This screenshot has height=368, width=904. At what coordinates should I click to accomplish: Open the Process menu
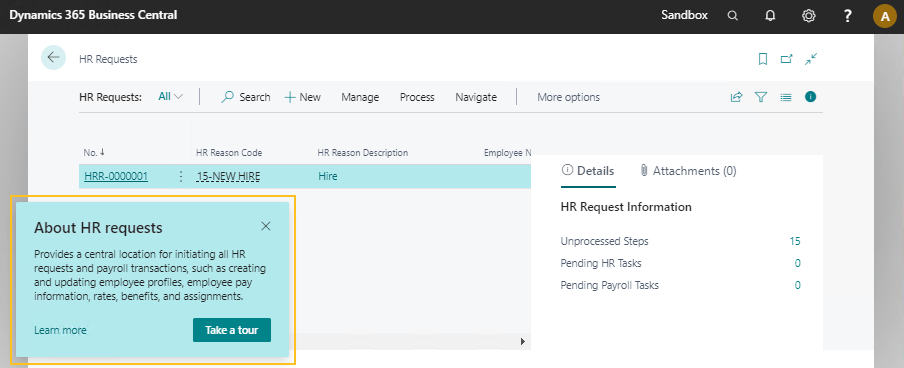point(417,97)
